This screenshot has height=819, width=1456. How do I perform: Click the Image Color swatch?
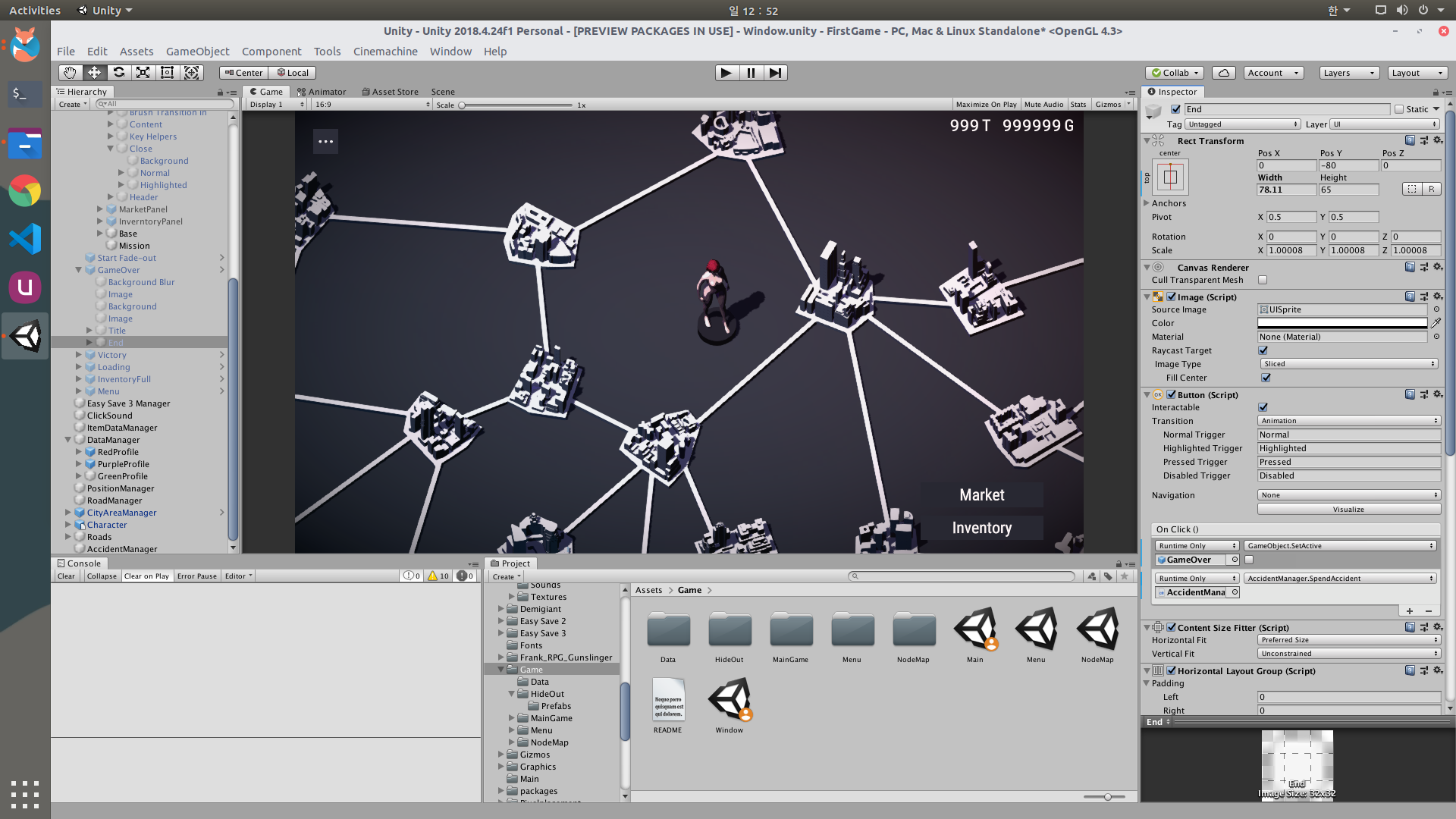click(x=1342, y=323)
